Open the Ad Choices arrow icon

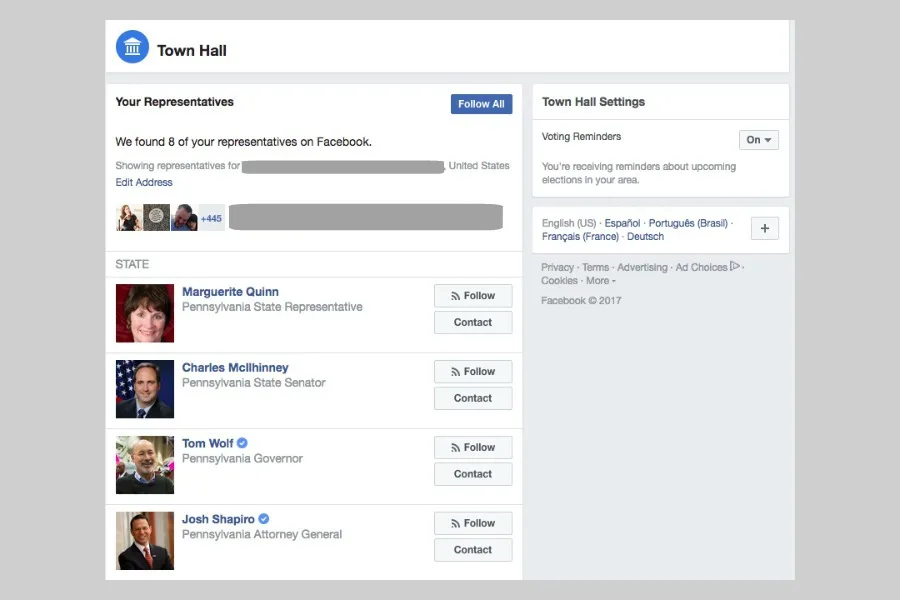(x=734, y=266)
